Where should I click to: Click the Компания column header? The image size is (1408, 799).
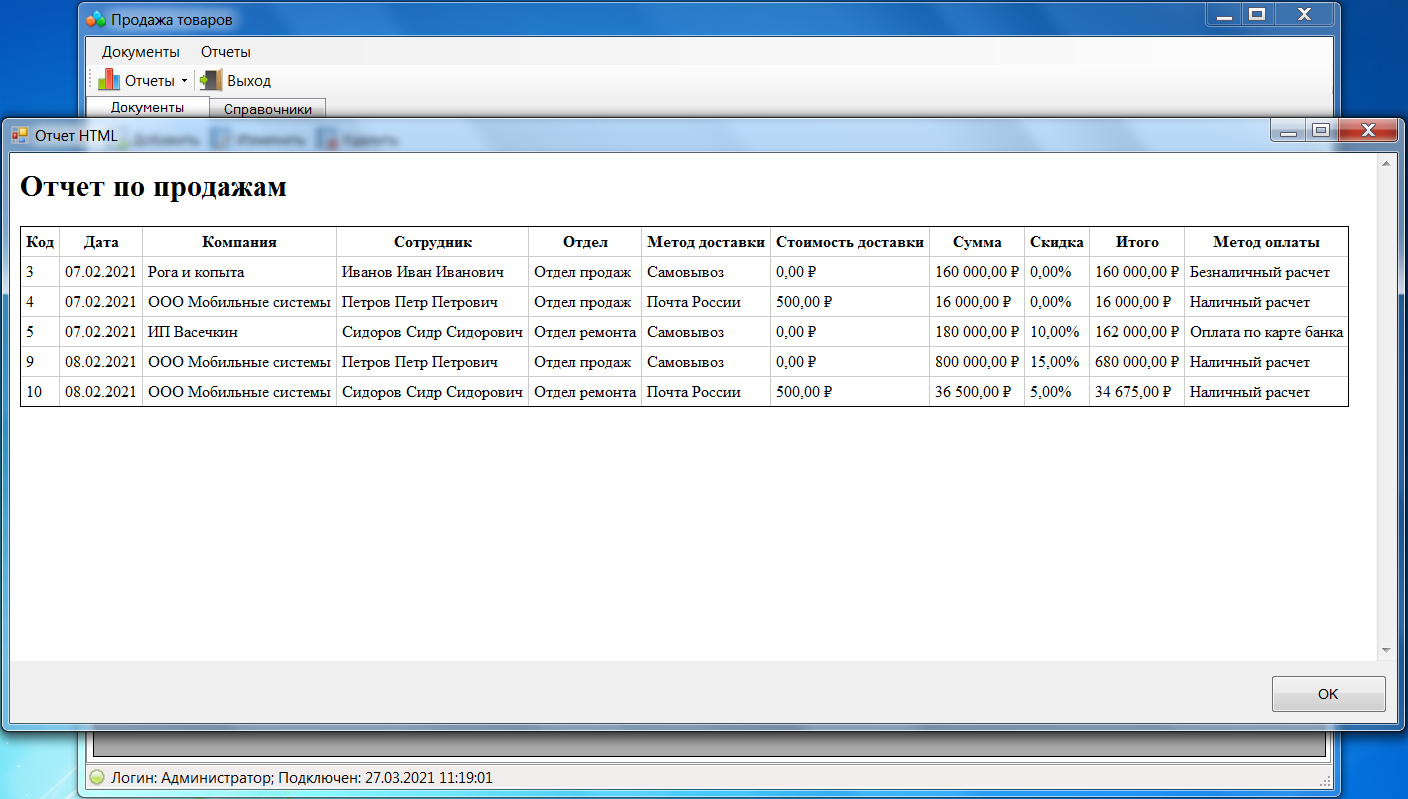[x=239, y=242]
